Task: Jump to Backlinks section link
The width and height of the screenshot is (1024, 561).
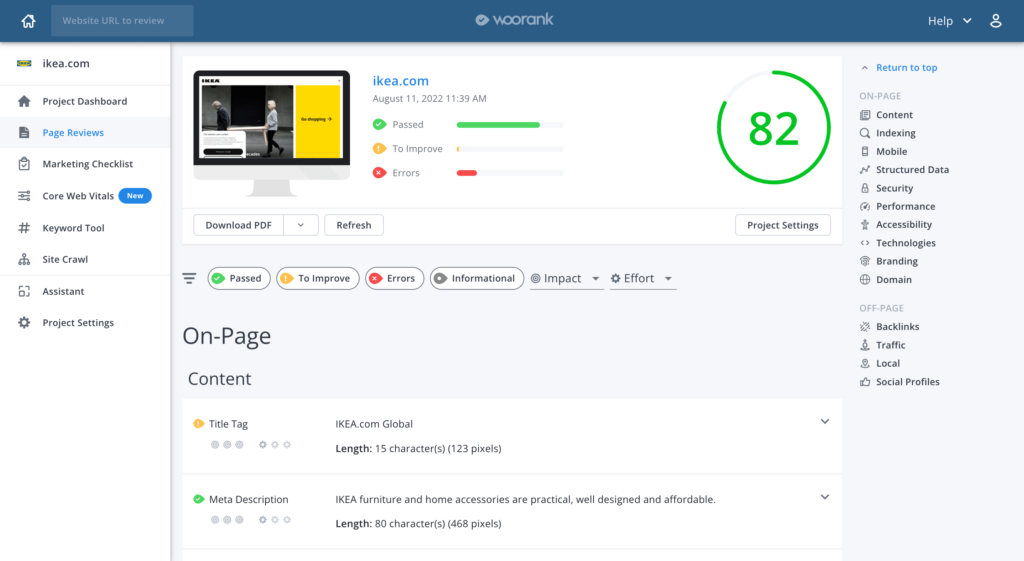Action: tap(897, 327)
